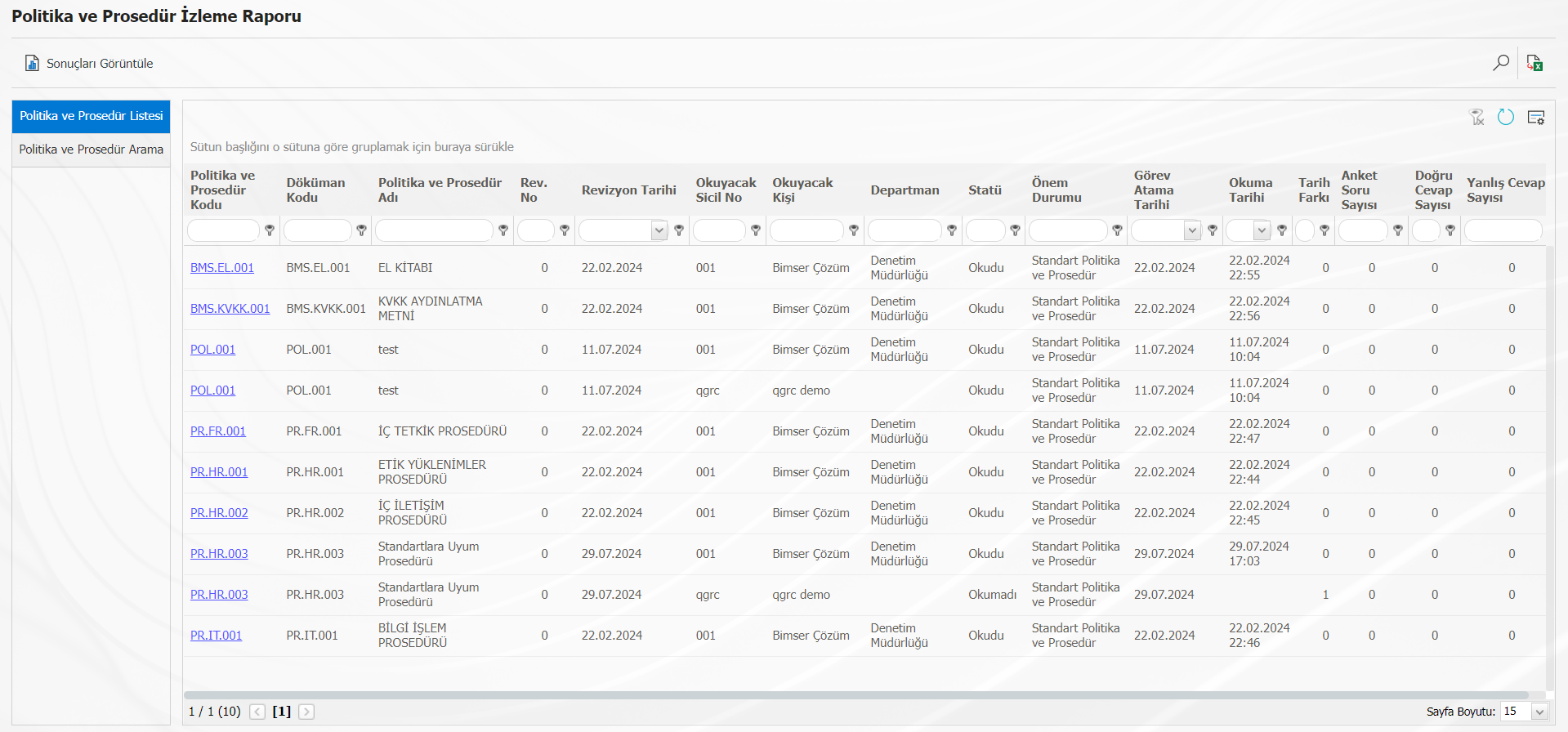Click the 29.07.2024 17:03 reading time cell

point(1259,554)
